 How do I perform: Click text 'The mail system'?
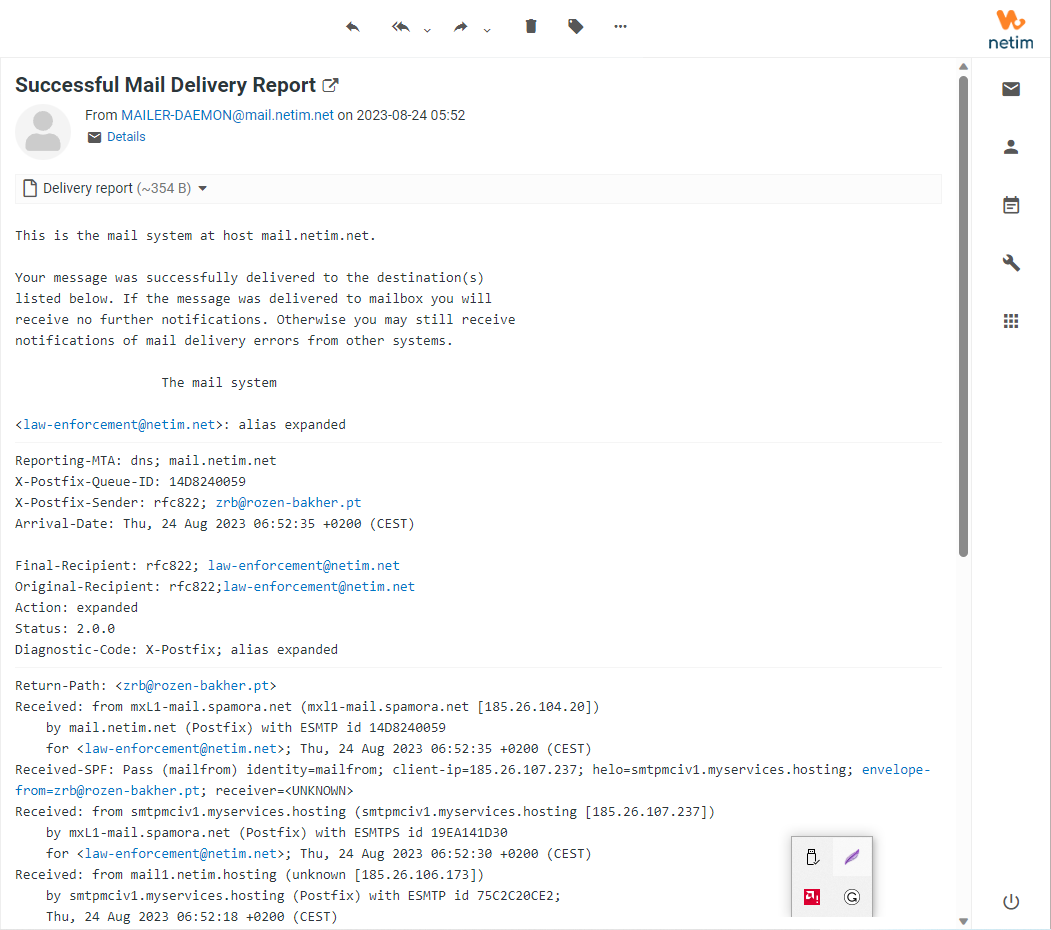tap(219, 382)
